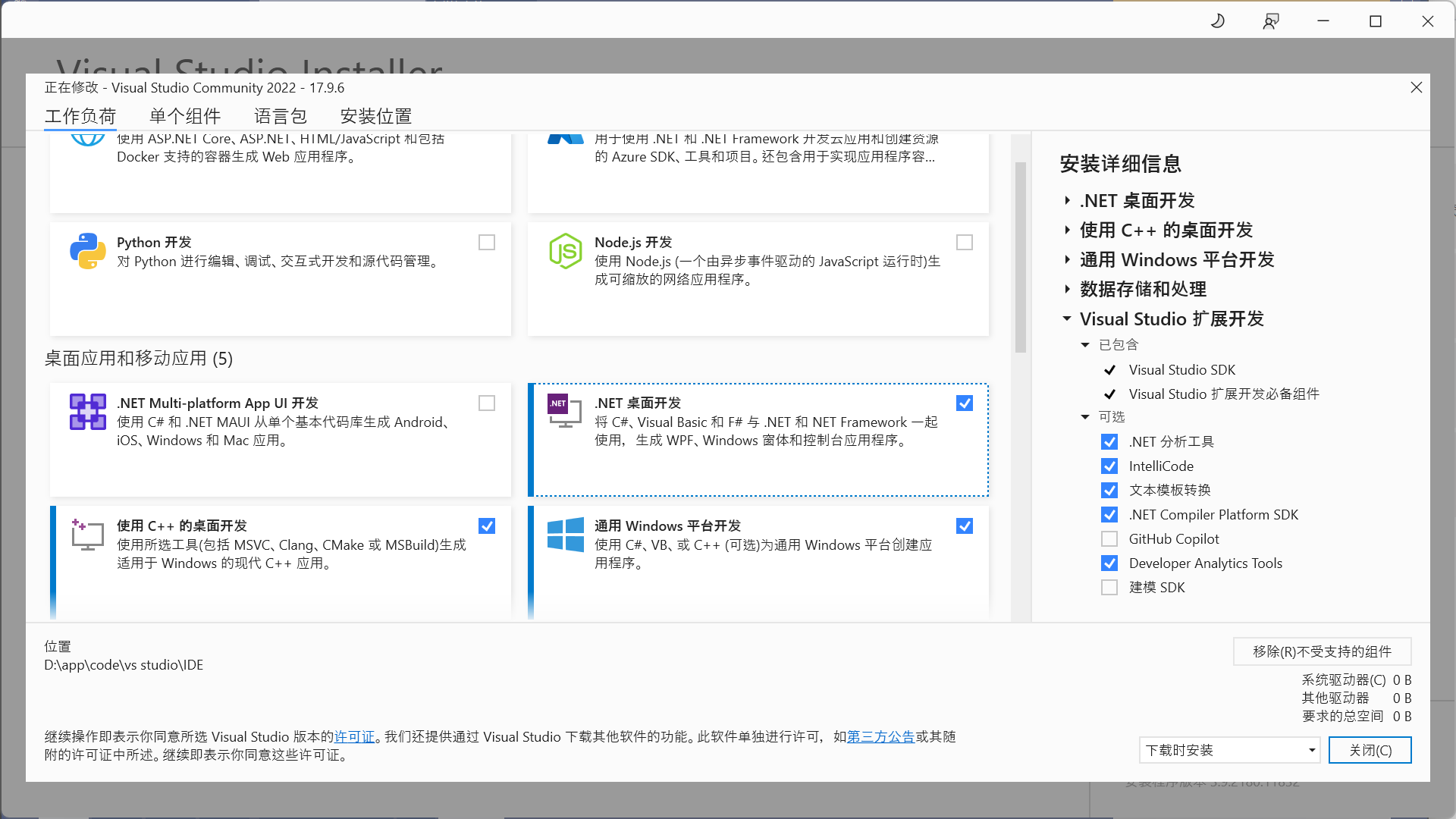Open the 第三方公告 link

[x=880, y=736]
